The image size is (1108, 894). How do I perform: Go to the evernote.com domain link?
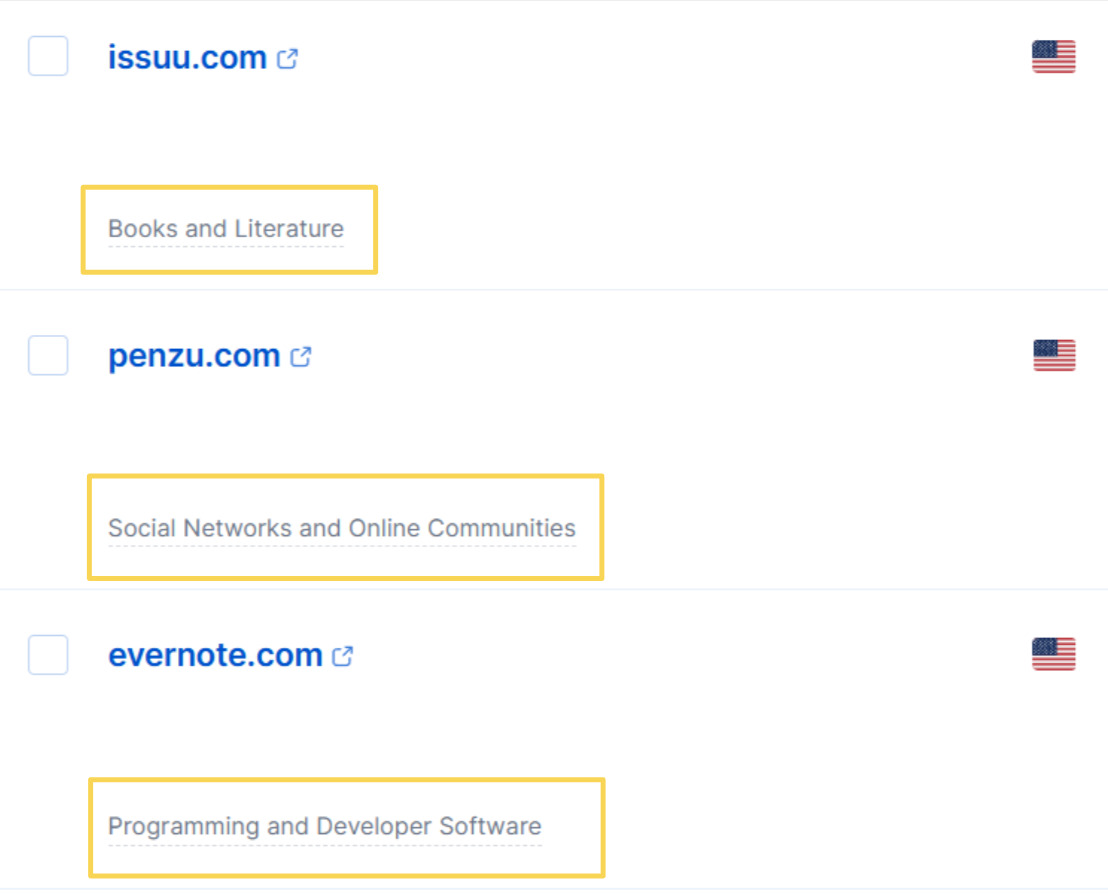pos(215,656)
